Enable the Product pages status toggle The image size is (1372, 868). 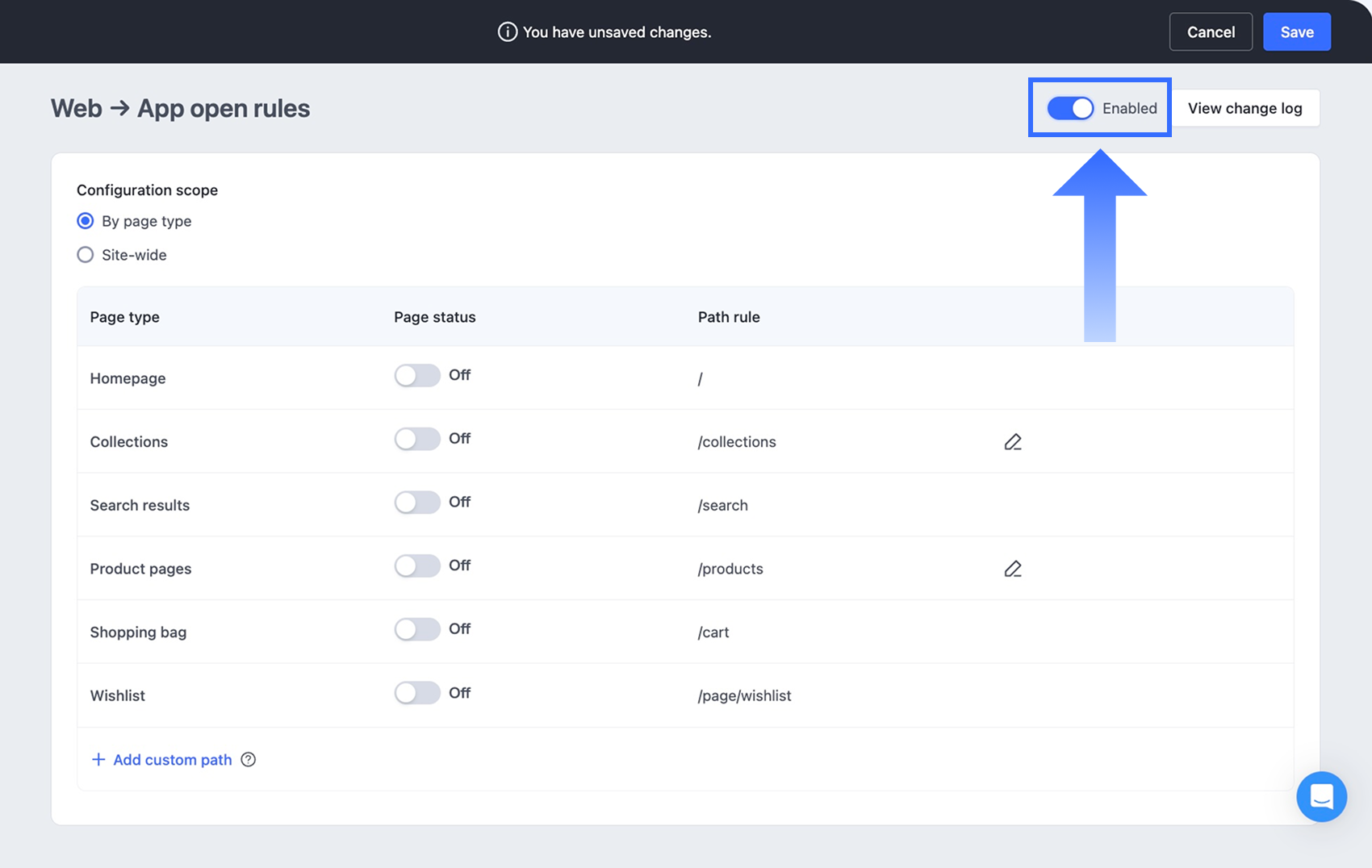[x=417, y=565]
